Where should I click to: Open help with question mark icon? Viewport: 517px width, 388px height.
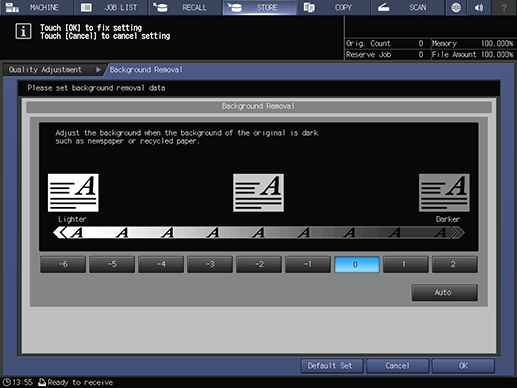[504, 7]
